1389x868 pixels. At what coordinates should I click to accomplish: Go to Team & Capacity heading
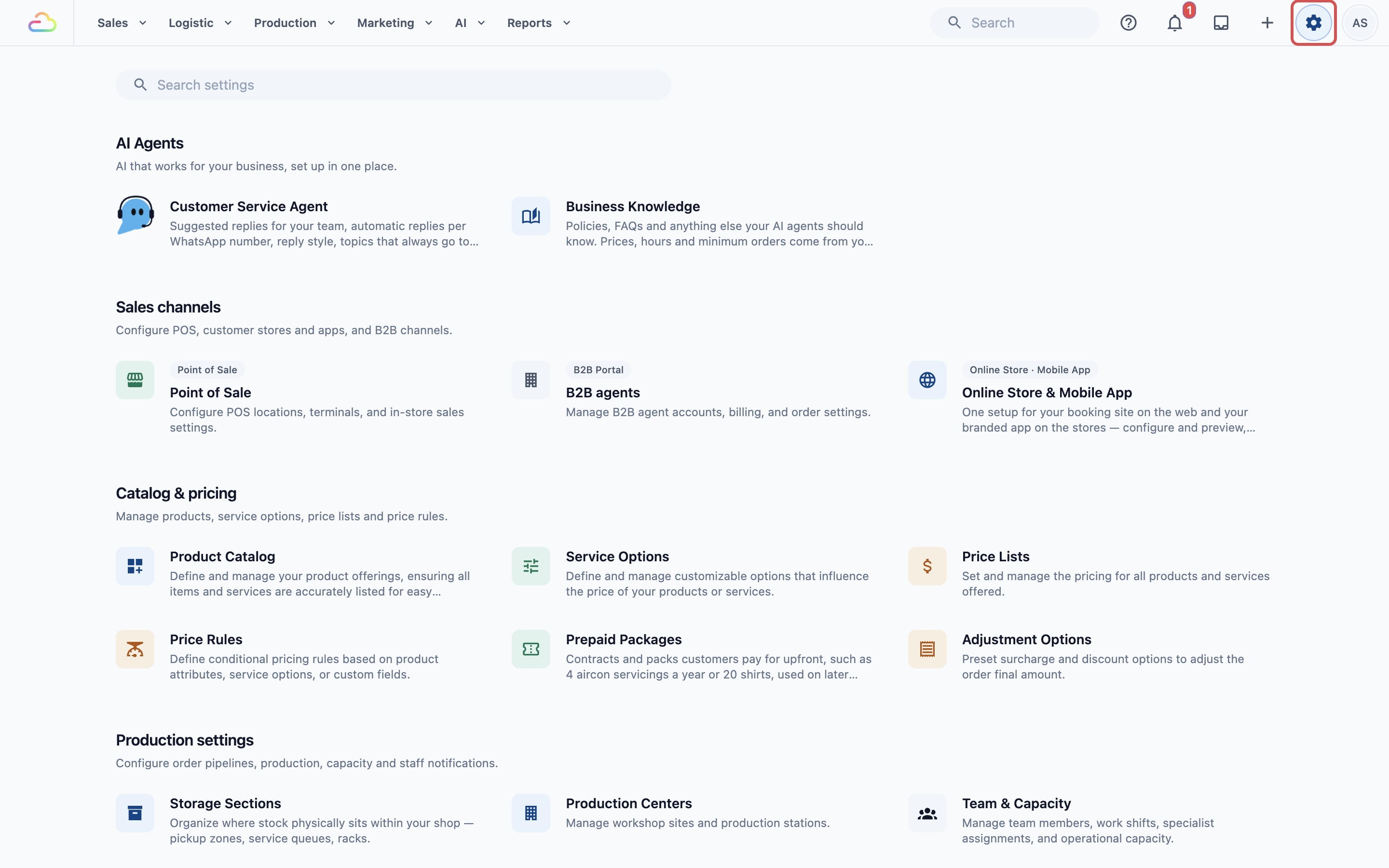(x=1016, y=804)
